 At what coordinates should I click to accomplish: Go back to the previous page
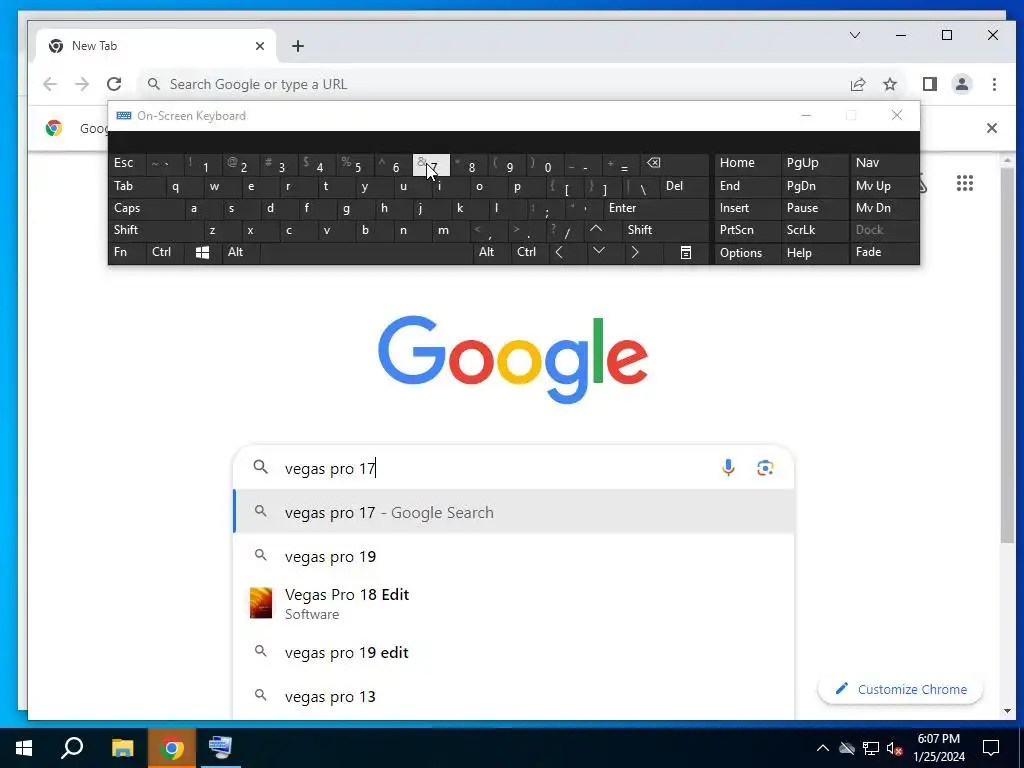pos(50,84)
